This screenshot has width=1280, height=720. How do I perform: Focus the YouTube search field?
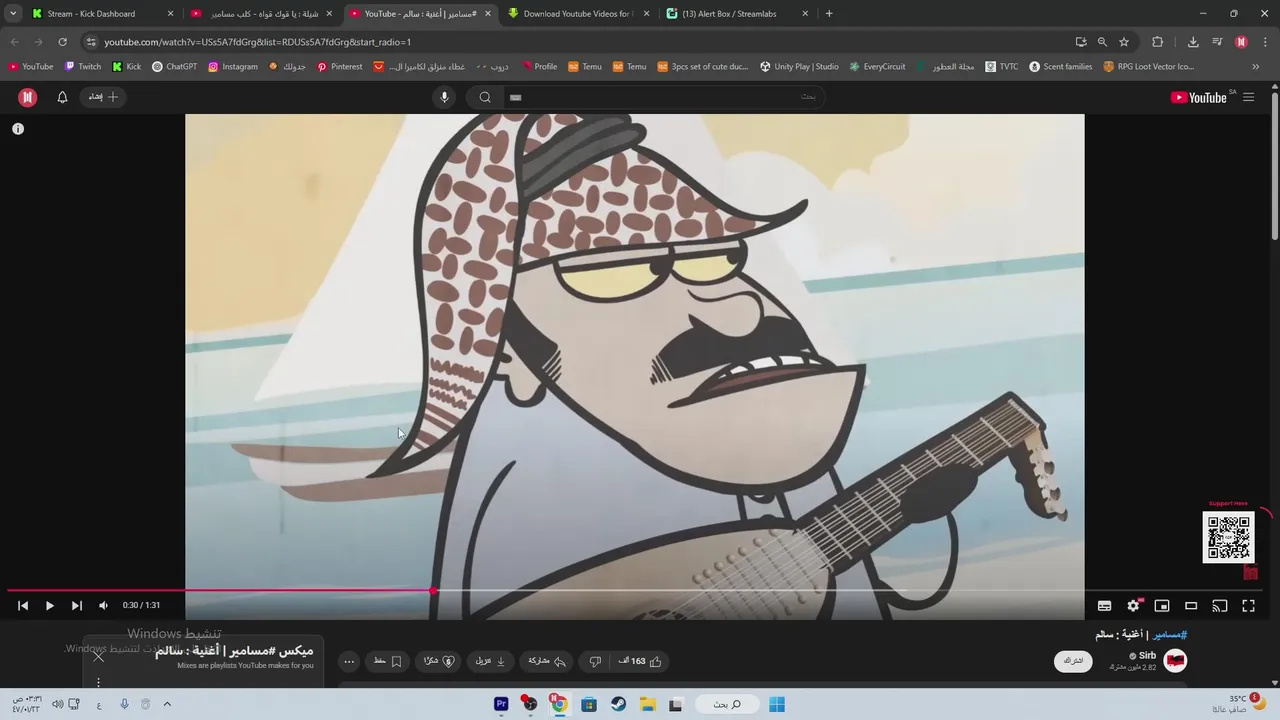point(662,97)
